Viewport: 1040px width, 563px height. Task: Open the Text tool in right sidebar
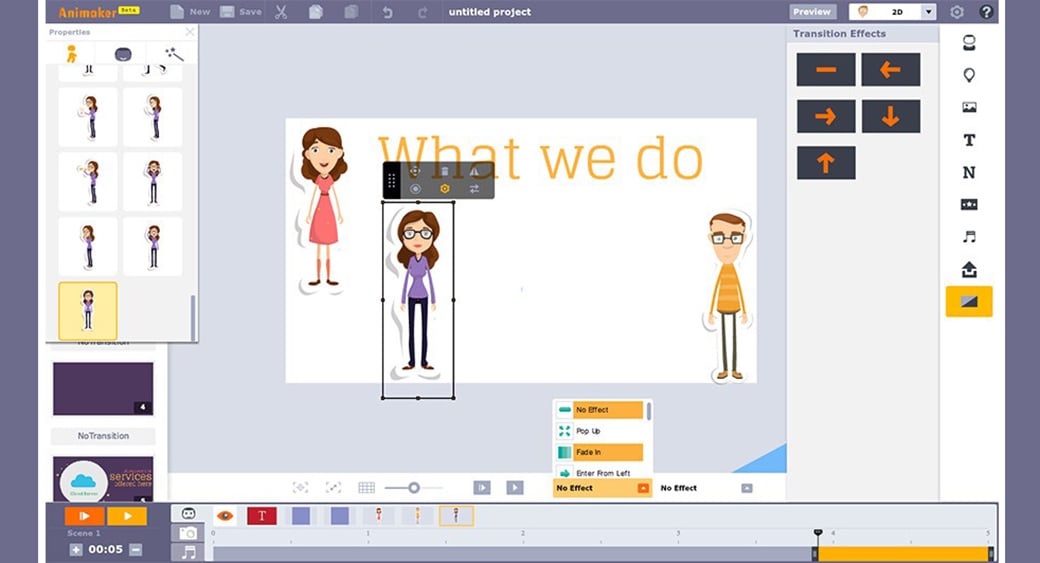968,140
